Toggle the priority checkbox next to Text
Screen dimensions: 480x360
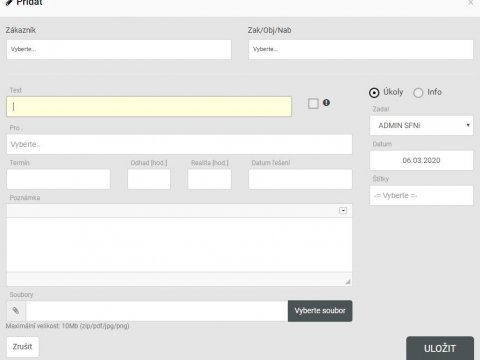tap(313, 103)
